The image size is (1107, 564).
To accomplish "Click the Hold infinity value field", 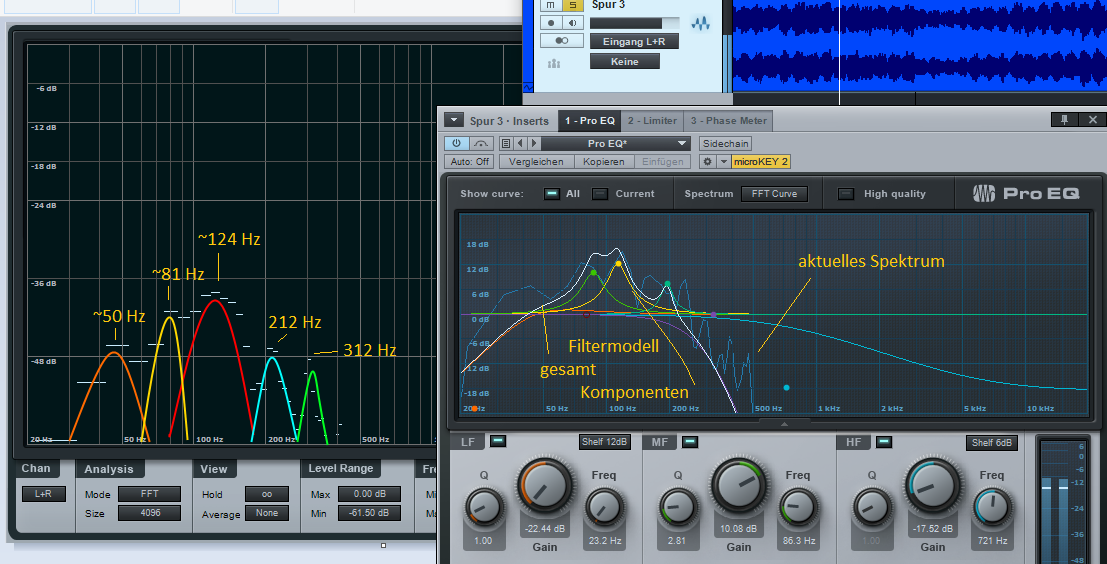I will click(x=267, y=494).
